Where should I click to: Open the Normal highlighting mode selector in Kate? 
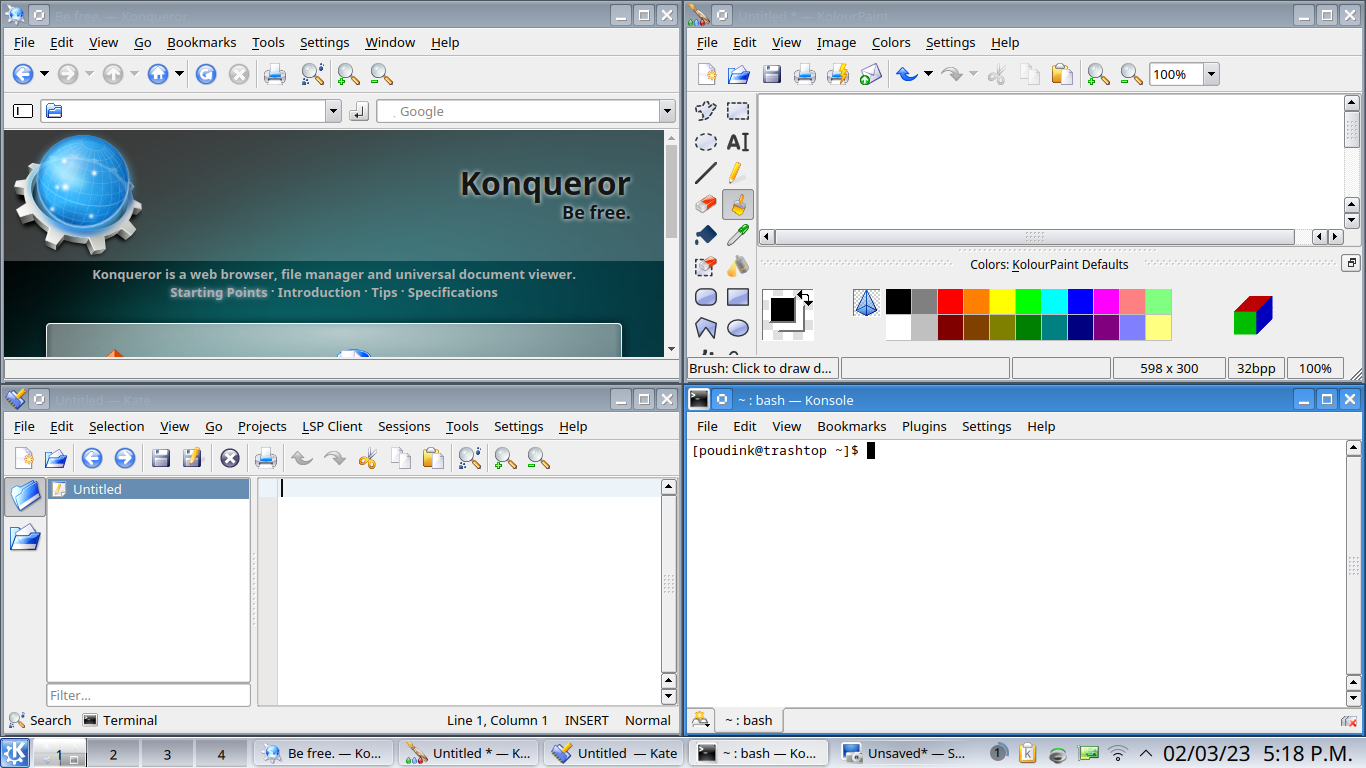(648, 720)
